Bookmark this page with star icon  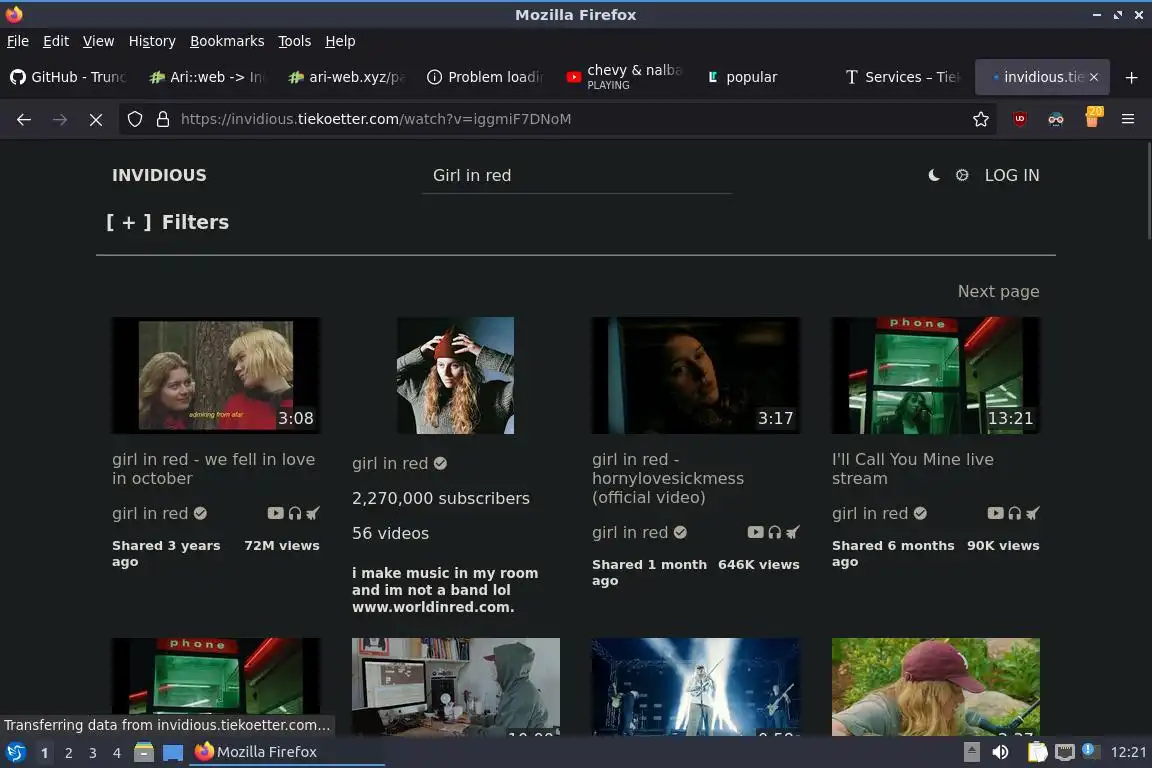(980, 119)
